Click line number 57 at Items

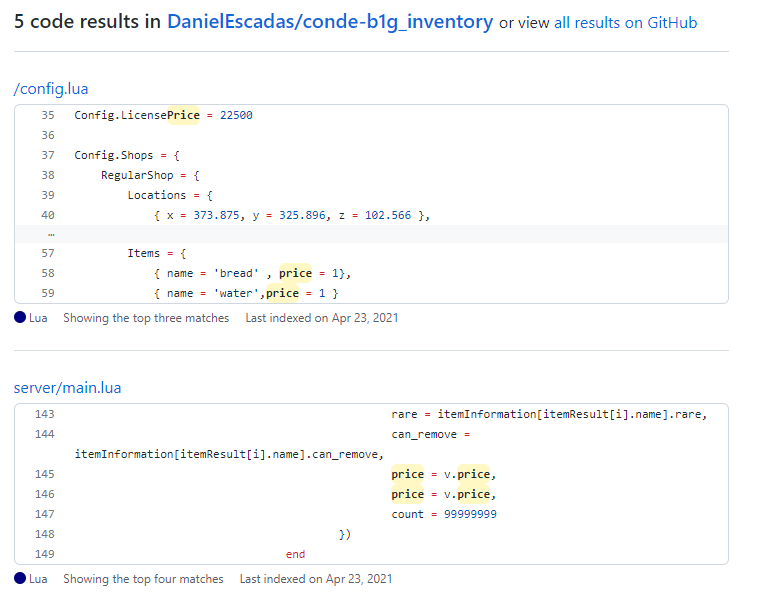click(x=48, y=253)
